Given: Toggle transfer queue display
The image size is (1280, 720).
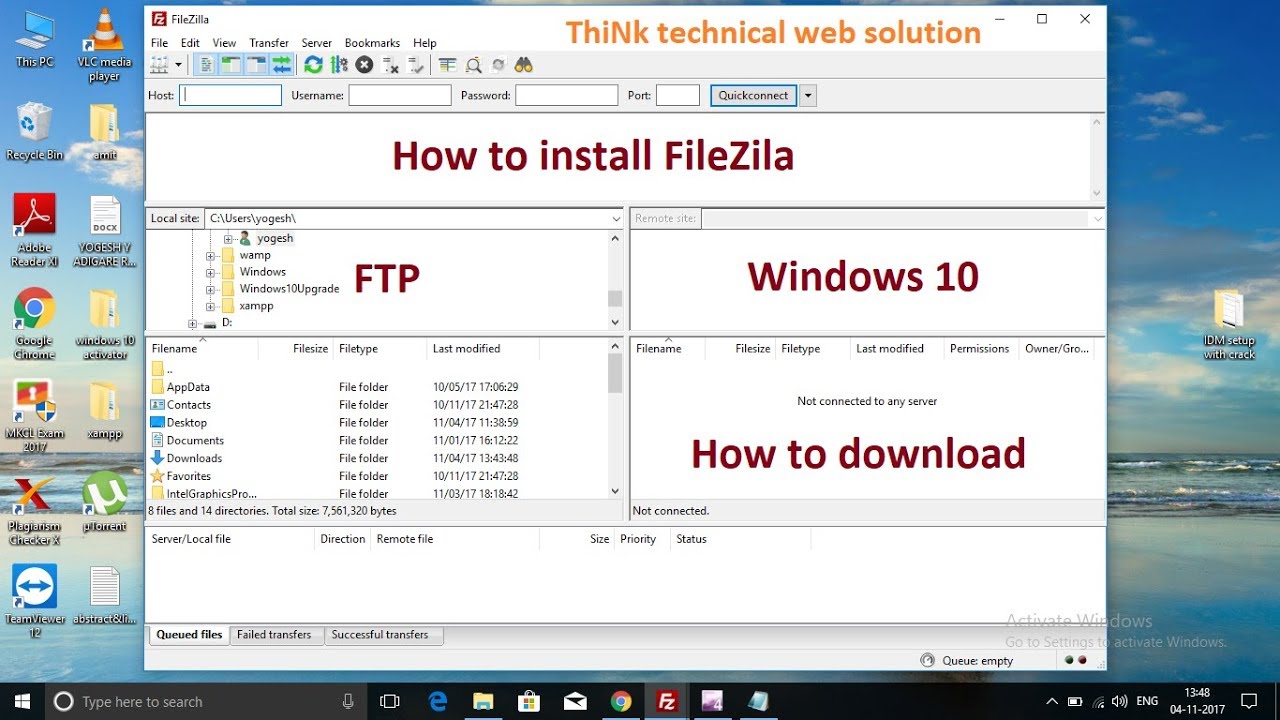Looking at the screenshot, I should 281,65.
